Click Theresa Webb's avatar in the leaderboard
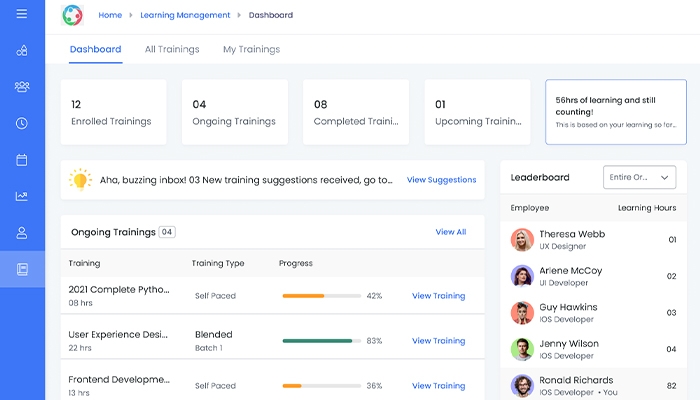 click(x=522, y=240)
